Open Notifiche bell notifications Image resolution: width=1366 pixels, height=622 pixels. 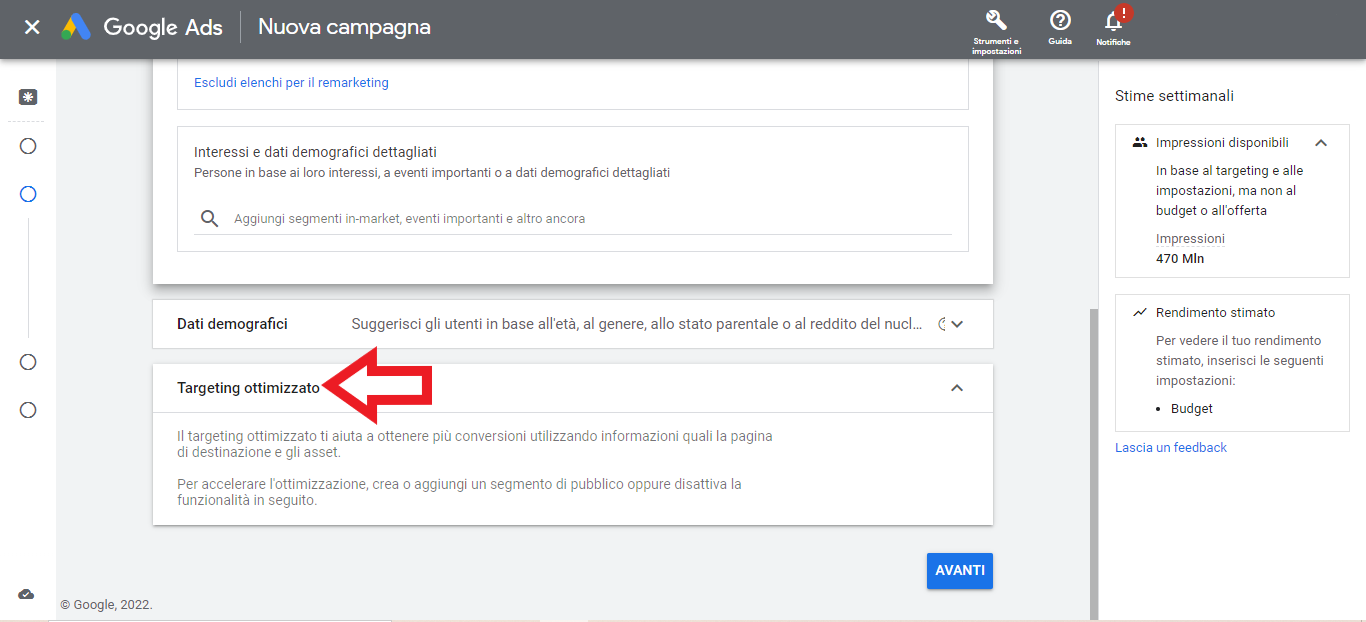(x=1113, y=22)
